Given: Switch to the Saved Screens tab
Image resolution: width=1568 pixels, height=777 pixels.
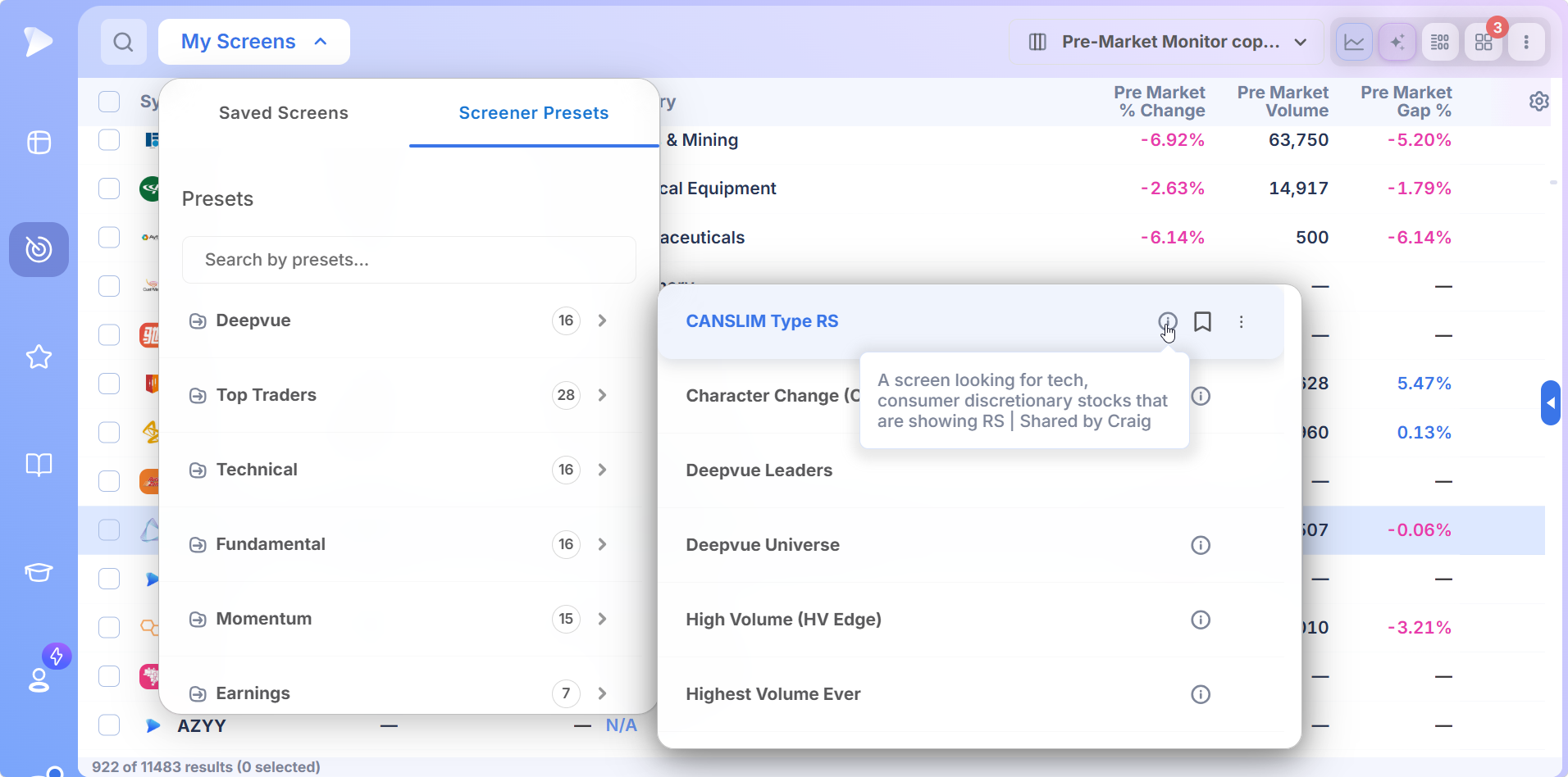Looking at the screenshot, I should point(284,113).
